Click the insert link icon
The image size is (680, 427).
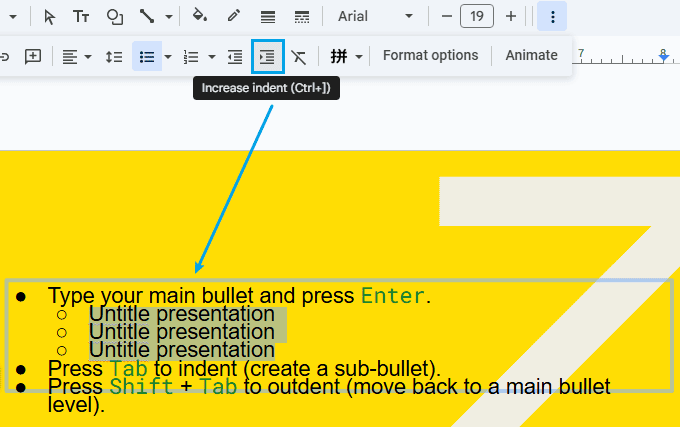[x=4, y=57]
